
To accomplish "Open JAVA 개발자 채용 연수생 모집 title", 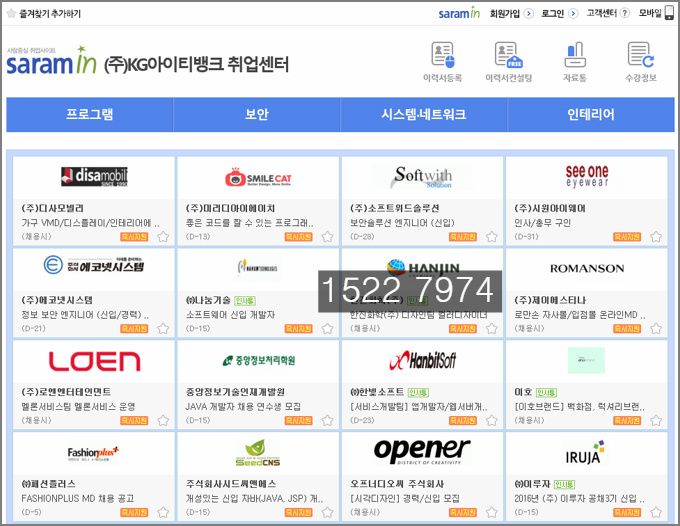I will (x=243, y=407).
